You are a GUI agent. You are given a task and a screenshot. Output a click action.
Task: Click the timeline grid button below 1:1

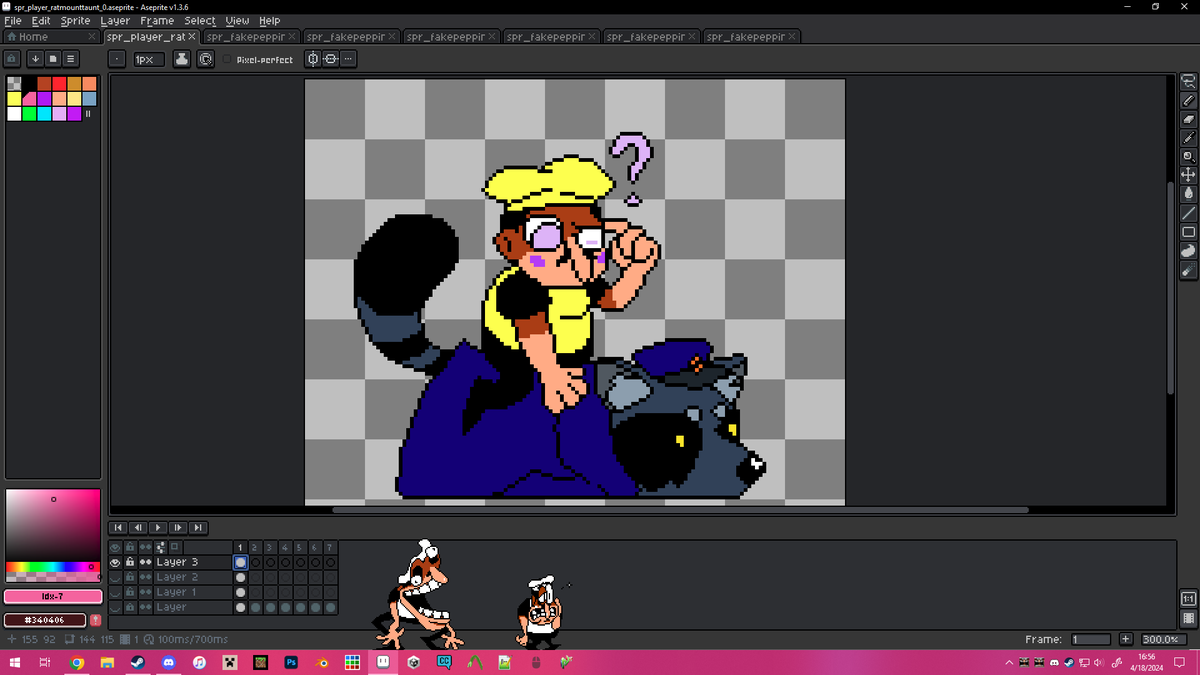(x=1188, y=618)
